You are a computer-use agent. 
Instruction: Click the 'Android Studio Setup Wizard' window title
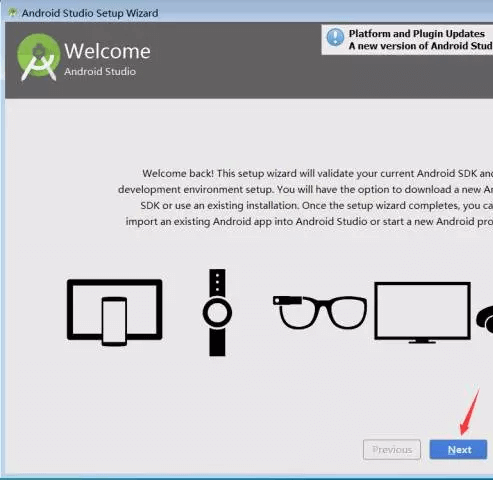(x=90, y=13)
